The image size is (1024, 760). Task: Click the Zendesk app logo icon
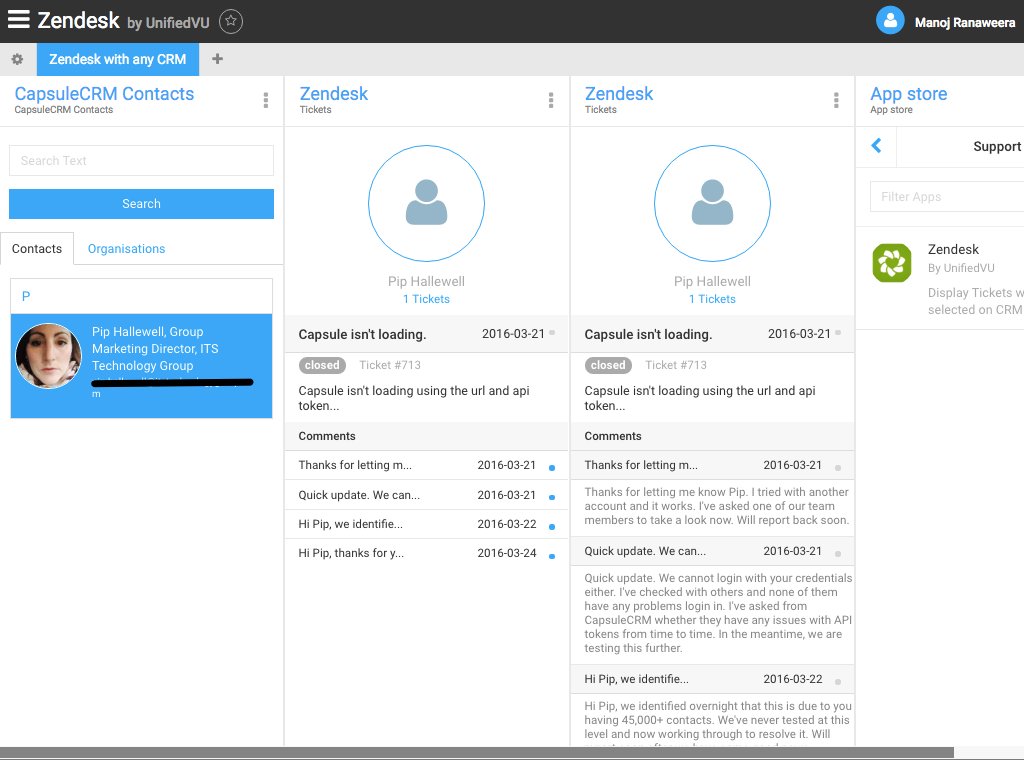[x=892, y=263]
